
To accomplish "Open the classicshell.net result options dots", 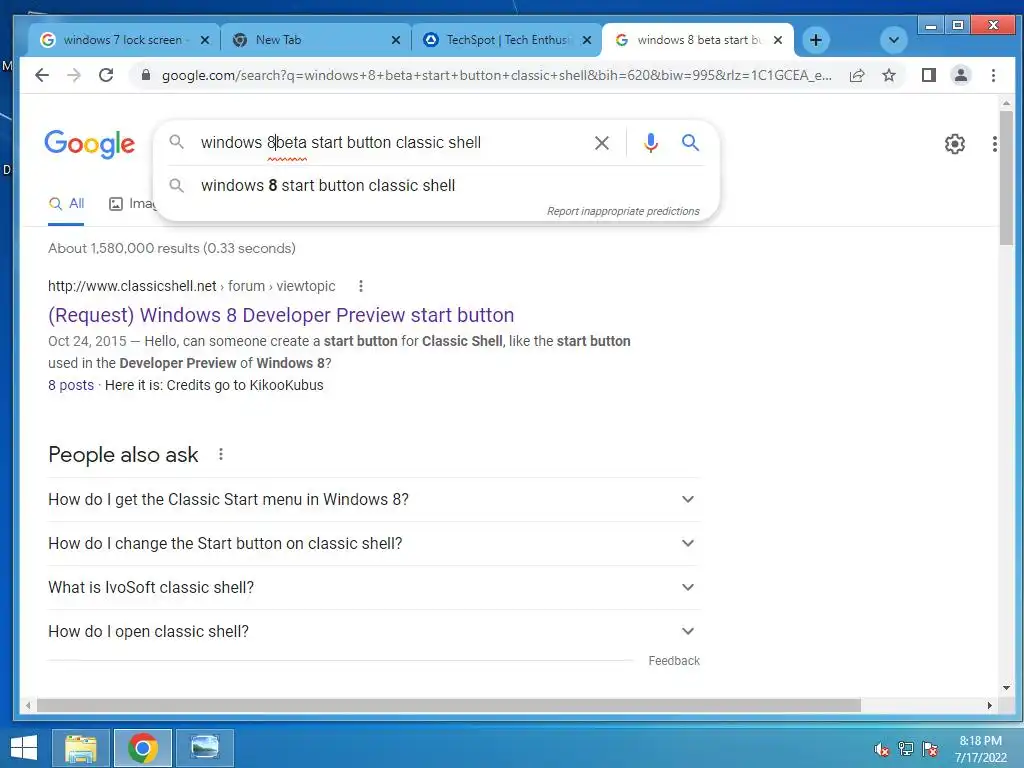I will (x=360, y=286).
